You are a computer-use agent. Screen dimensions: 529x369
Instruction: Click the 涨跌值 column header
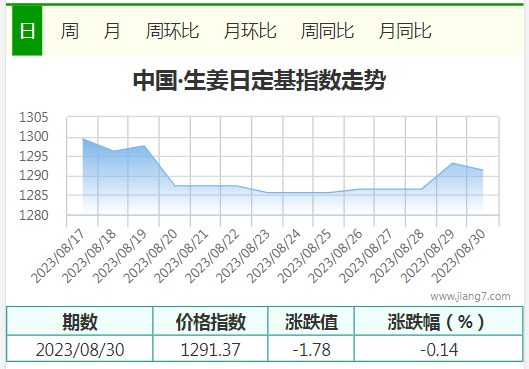311,321
